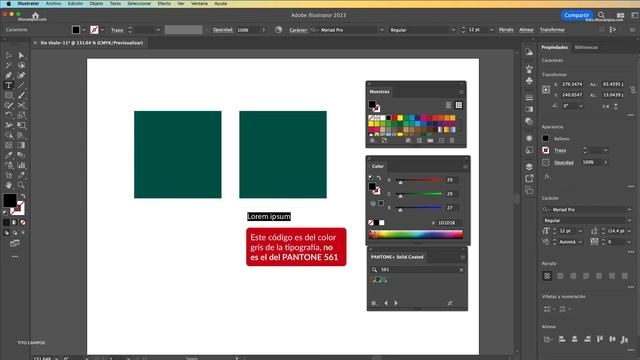Select the Type tool in the toolbar
This screenshot has height=360, width=640.
tap(9, 85)
